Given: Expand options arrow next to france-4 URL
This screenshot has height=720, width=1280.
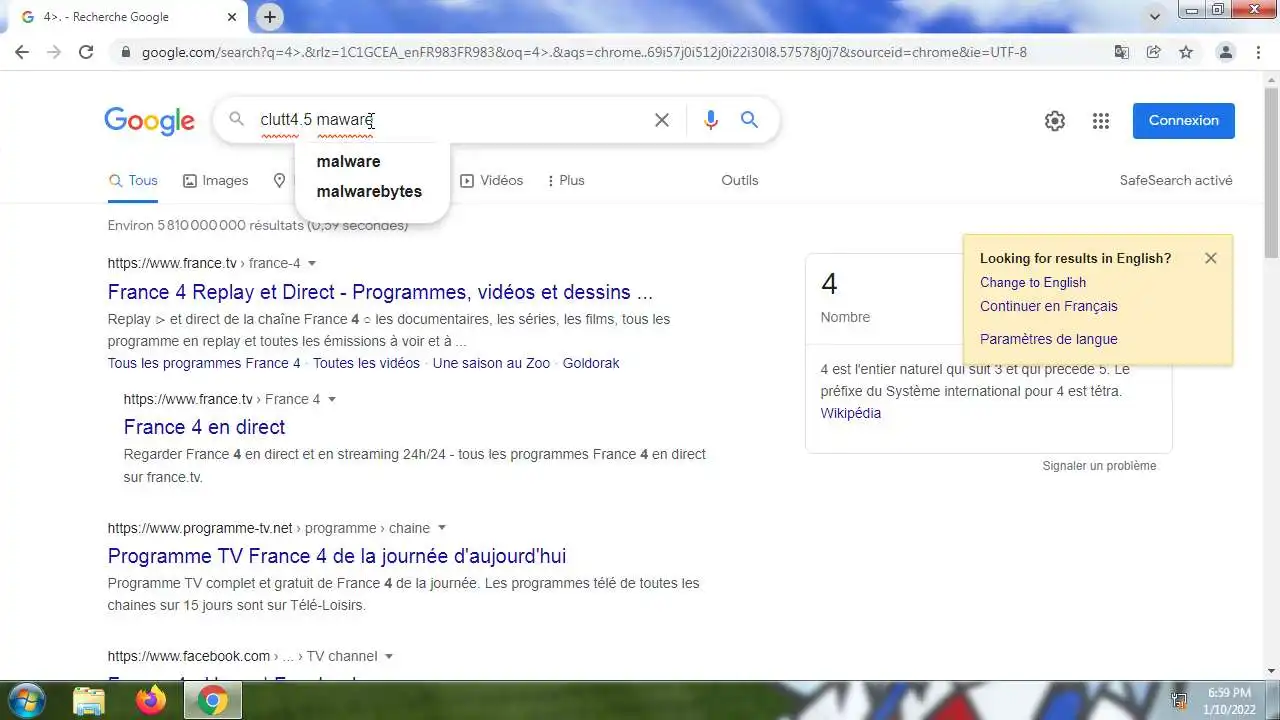Looking at the screenshot, I should [x=312, y=263].
